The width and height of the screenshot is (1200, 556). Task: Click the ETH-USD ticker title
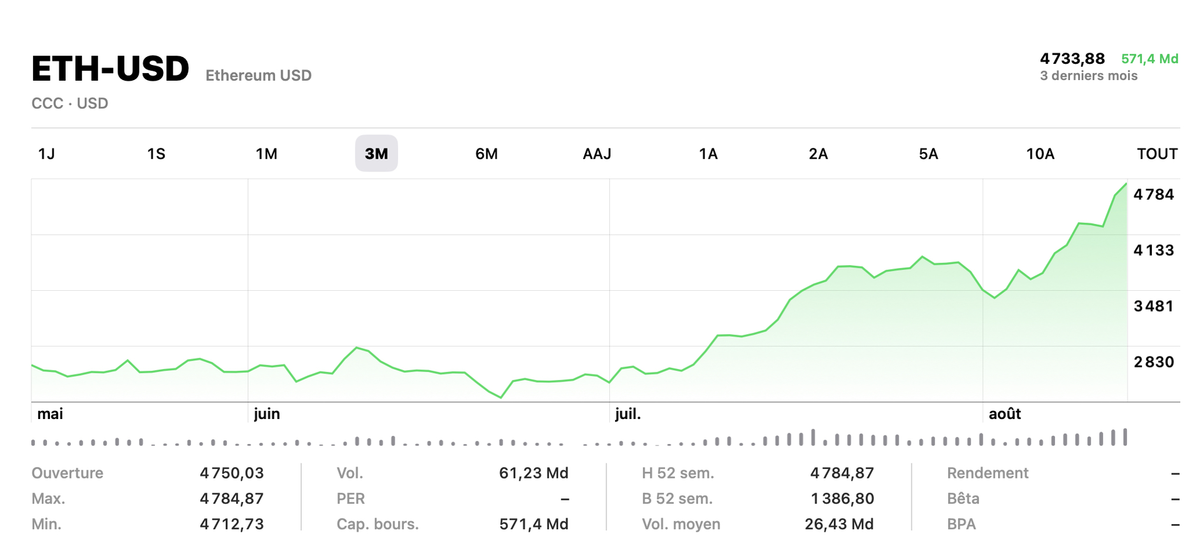coord(110,69)
